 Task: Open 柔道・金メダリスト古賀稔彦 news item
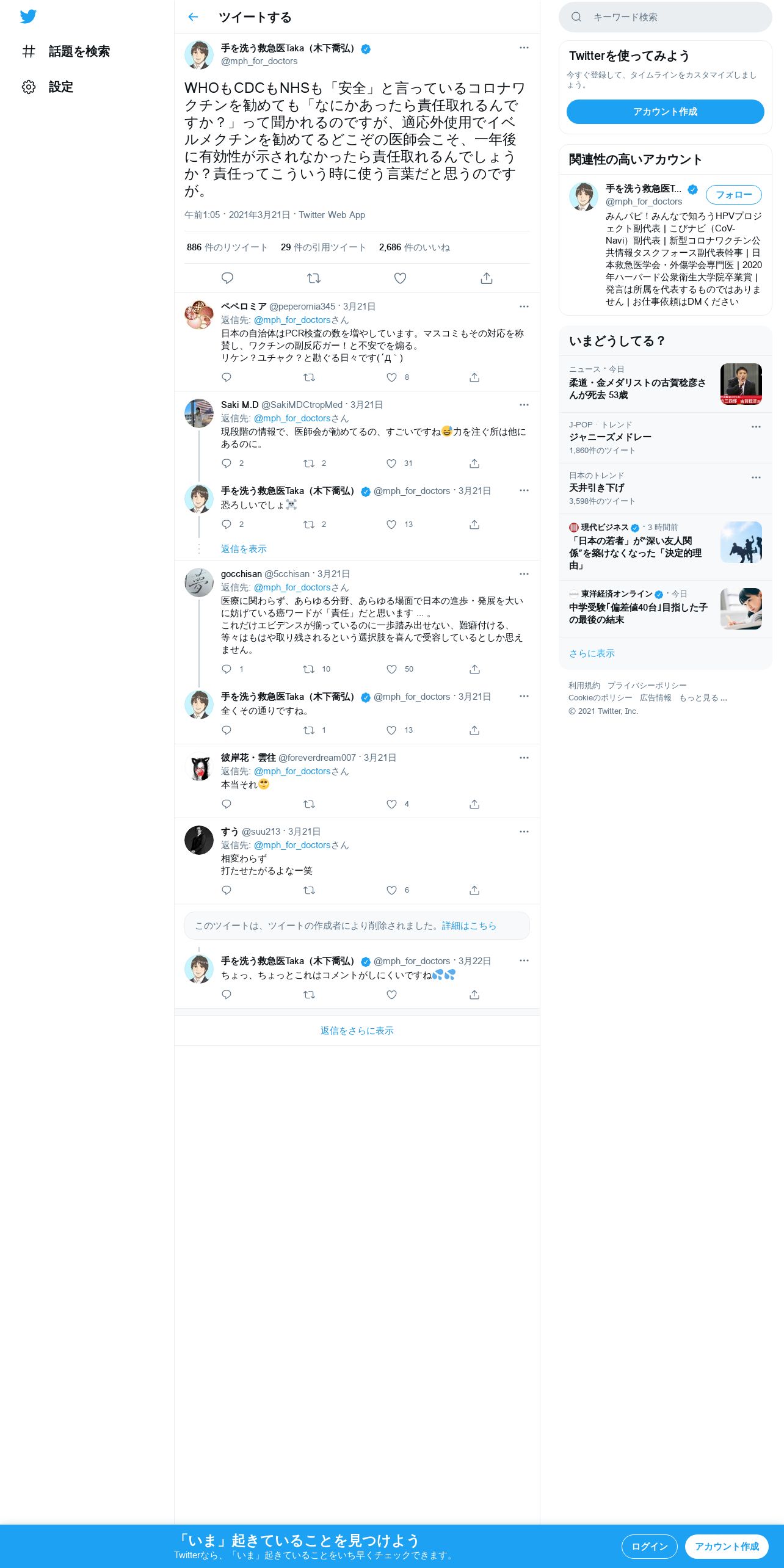[x=666, y=384]
